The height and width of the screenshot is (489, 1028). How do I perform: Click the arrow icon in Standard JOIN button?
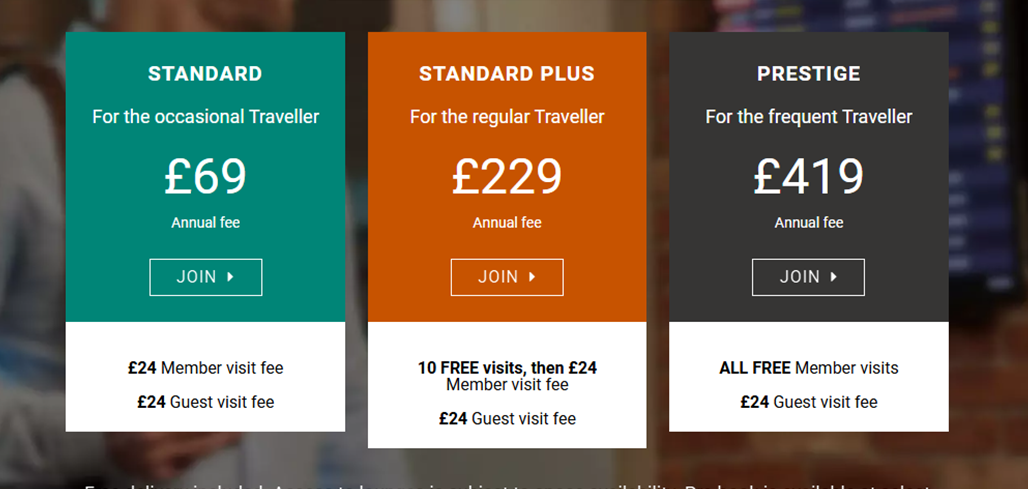pos(231,277)
